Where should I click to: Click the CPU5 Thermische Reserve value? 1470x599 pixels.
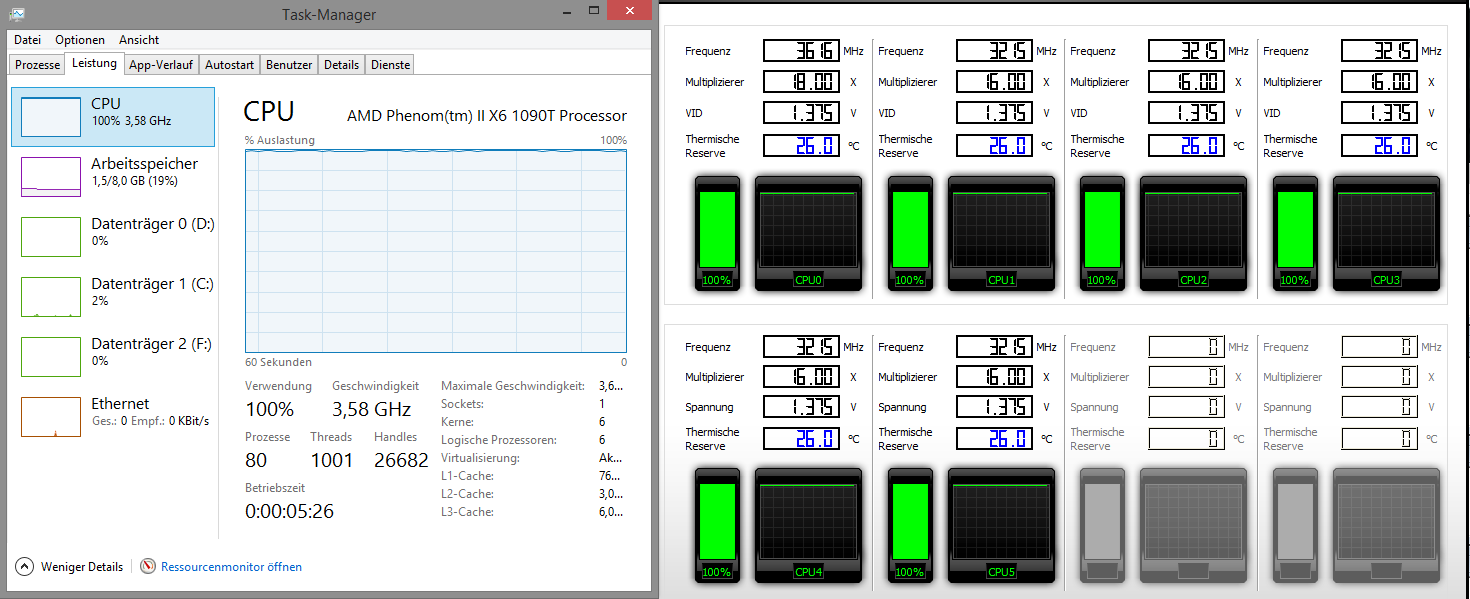click(994, 439)
